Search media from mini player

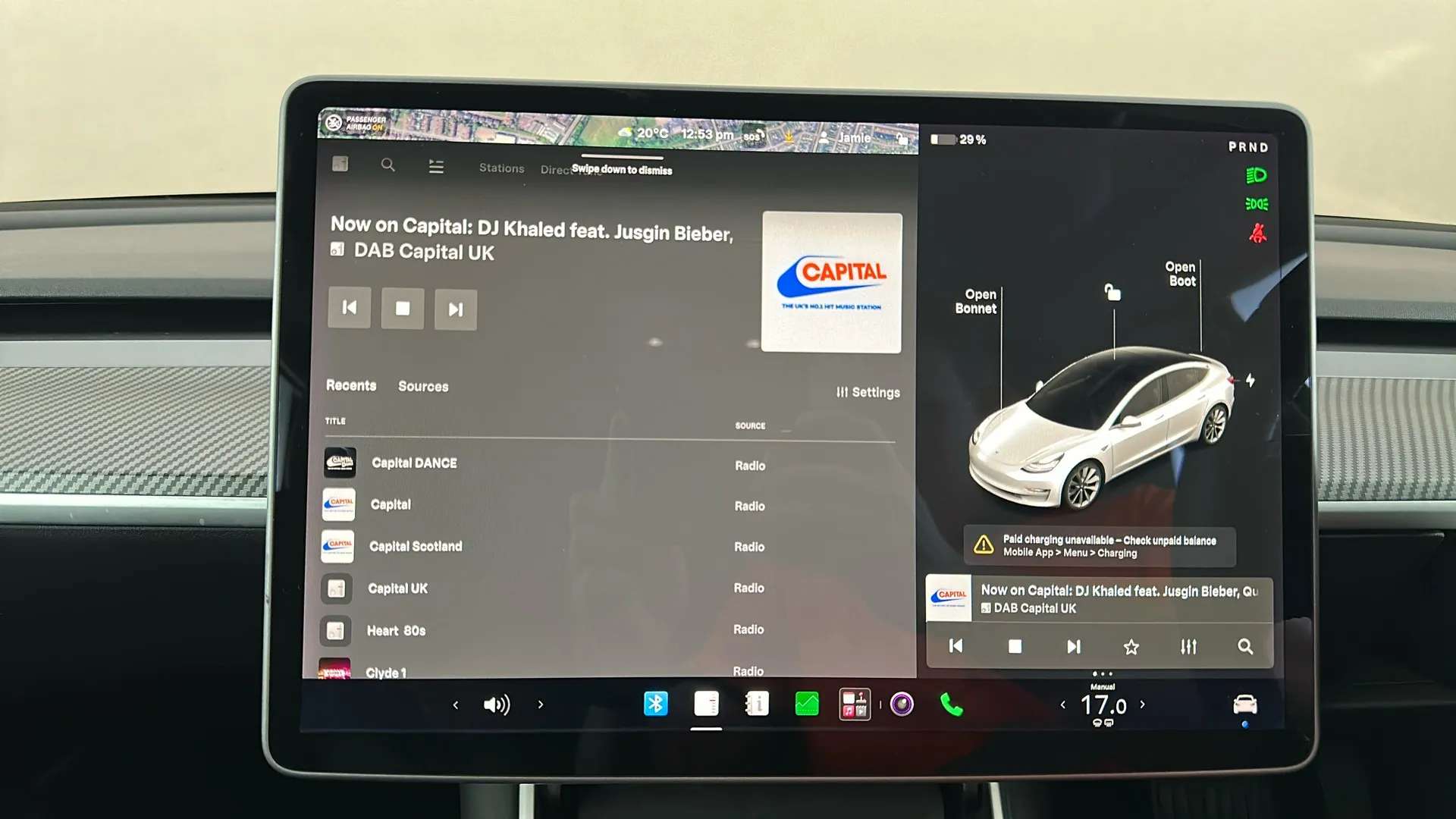(x=1245, y=647)
